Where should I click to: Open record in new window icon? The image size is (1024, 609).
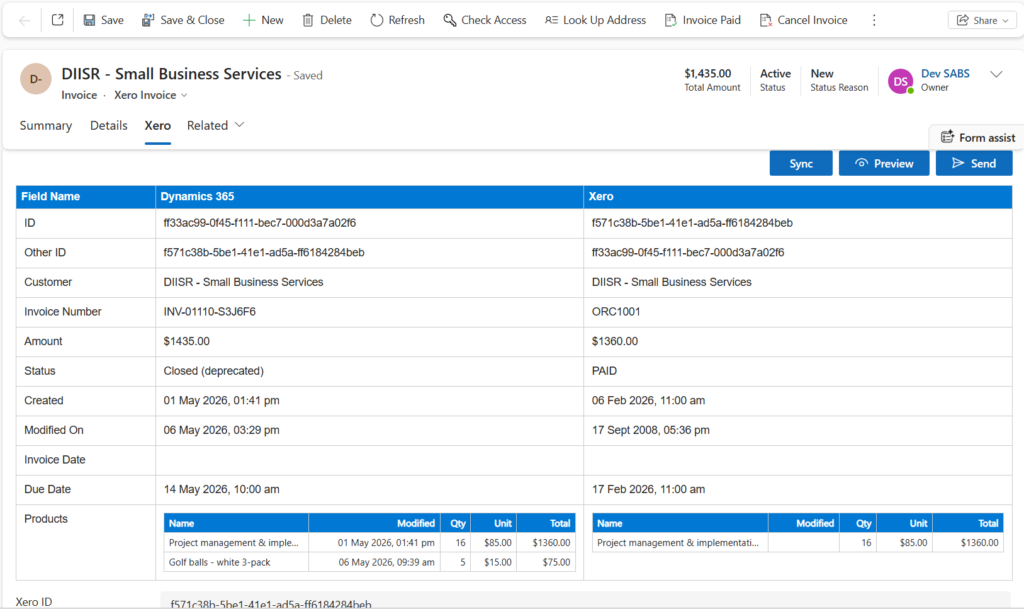tap(57, 20)
